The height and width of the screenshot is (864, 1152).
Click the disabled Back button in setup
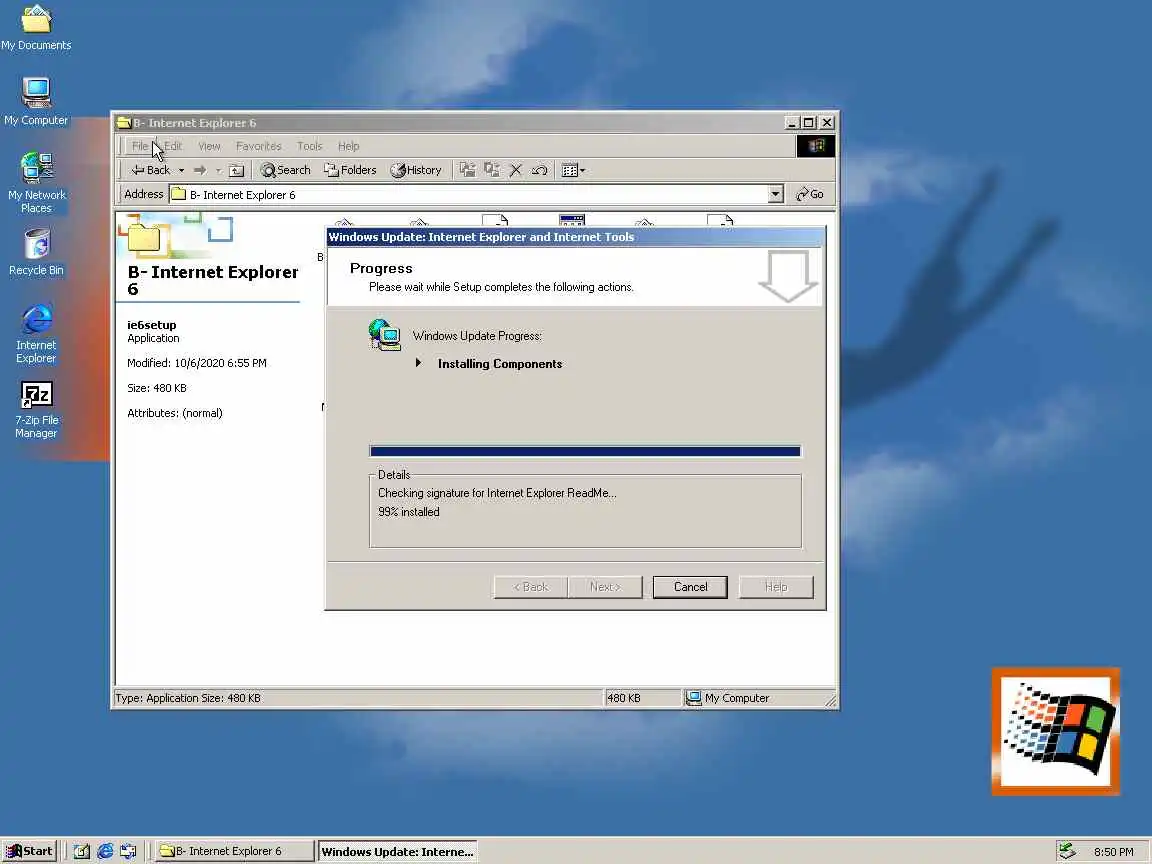click(530, 587)
